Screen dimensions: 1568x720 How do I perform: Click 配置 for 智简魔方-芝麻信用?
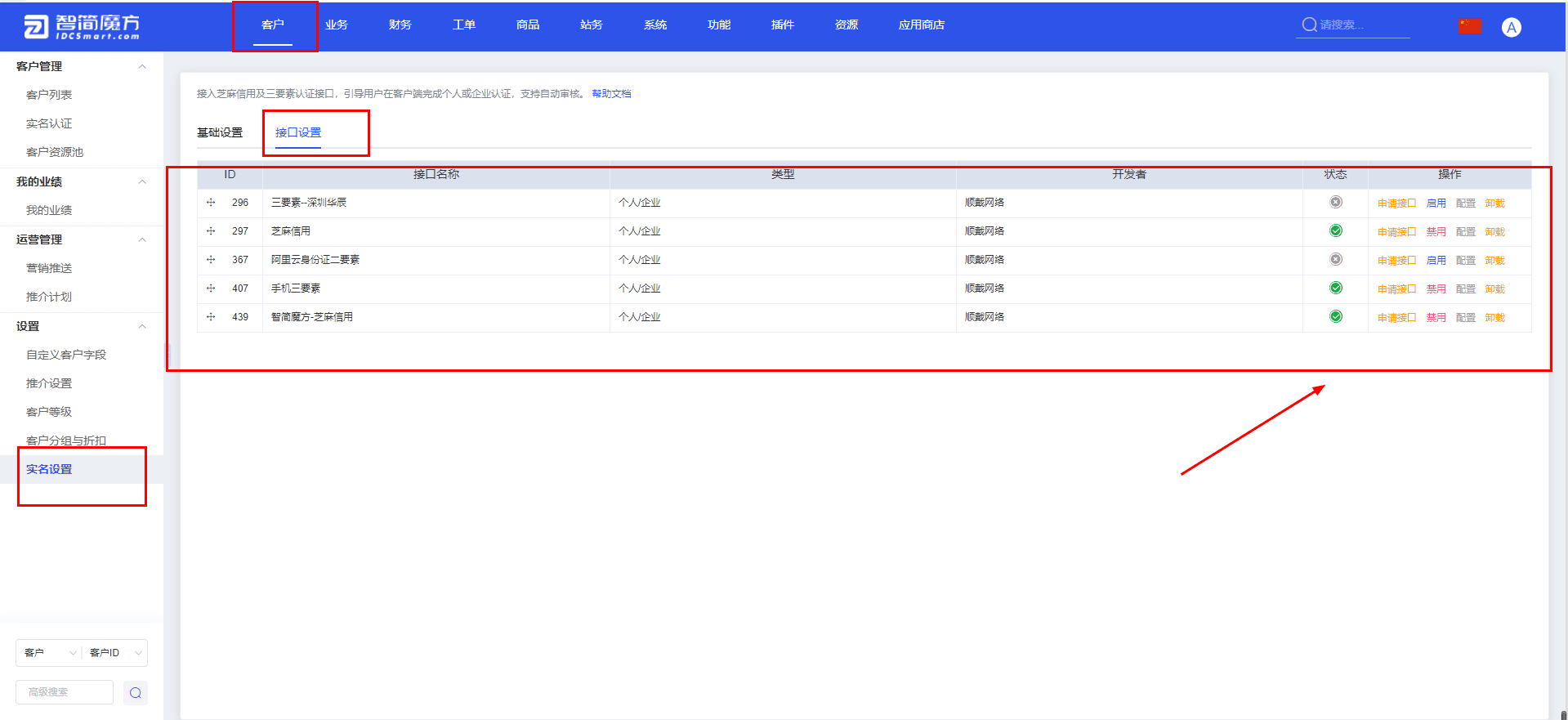tap(1466, 318)
